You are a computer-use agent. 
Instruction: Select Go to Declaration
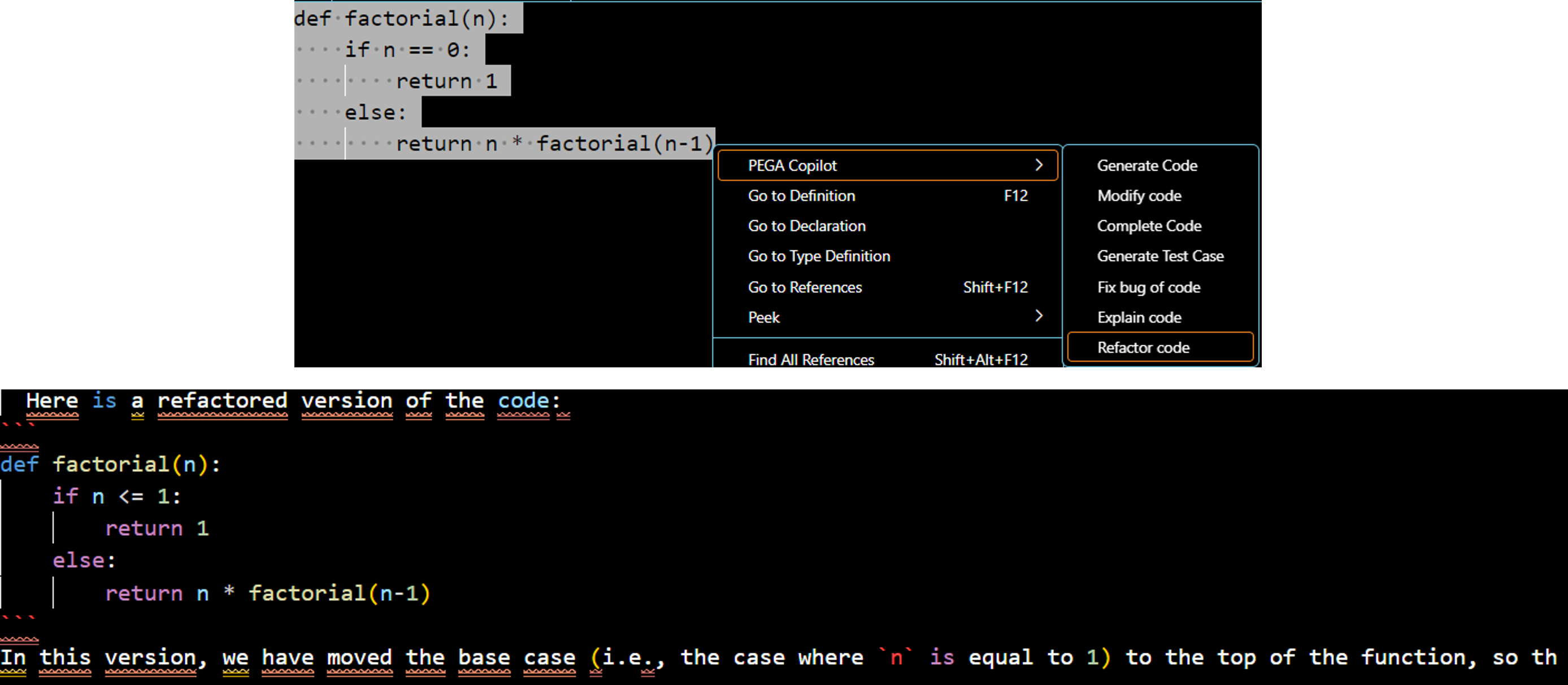point(888,226)
